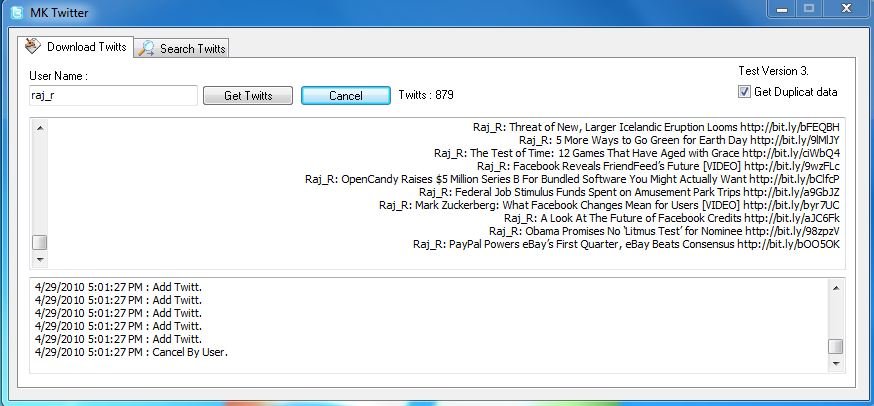Switch to the Search Twitts tab
Viewport: 874px width, 406px height.
[x=182, y=49]
